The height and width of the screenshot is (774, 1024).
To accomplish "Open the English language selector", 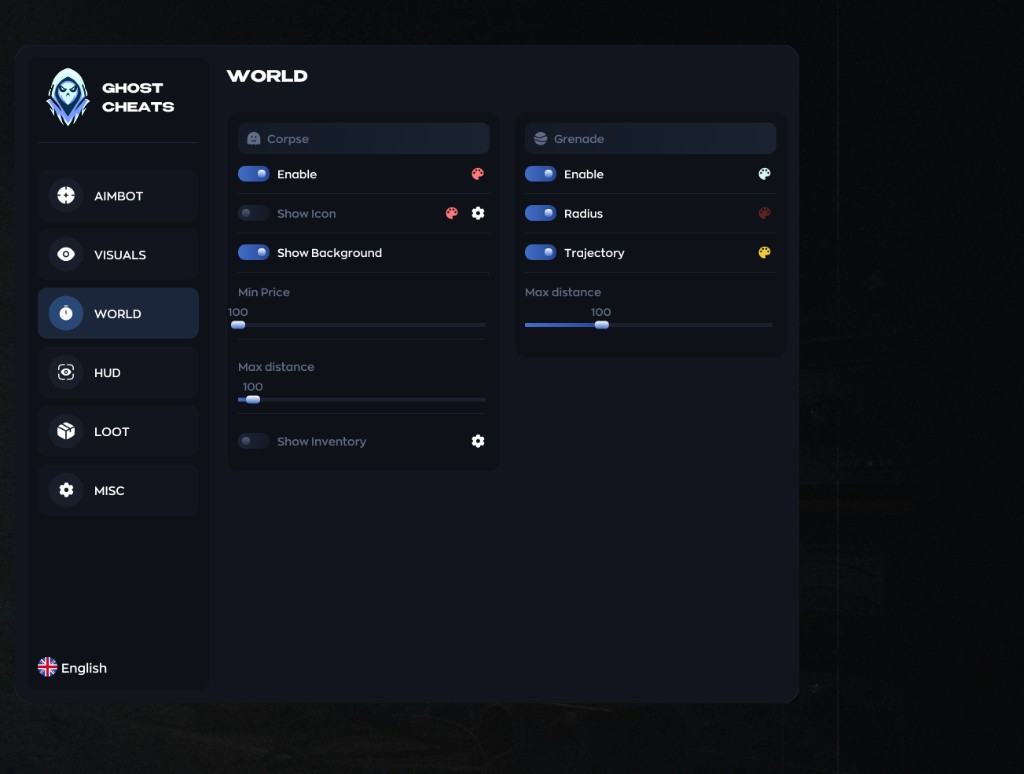I will click(x=72, y=668).
